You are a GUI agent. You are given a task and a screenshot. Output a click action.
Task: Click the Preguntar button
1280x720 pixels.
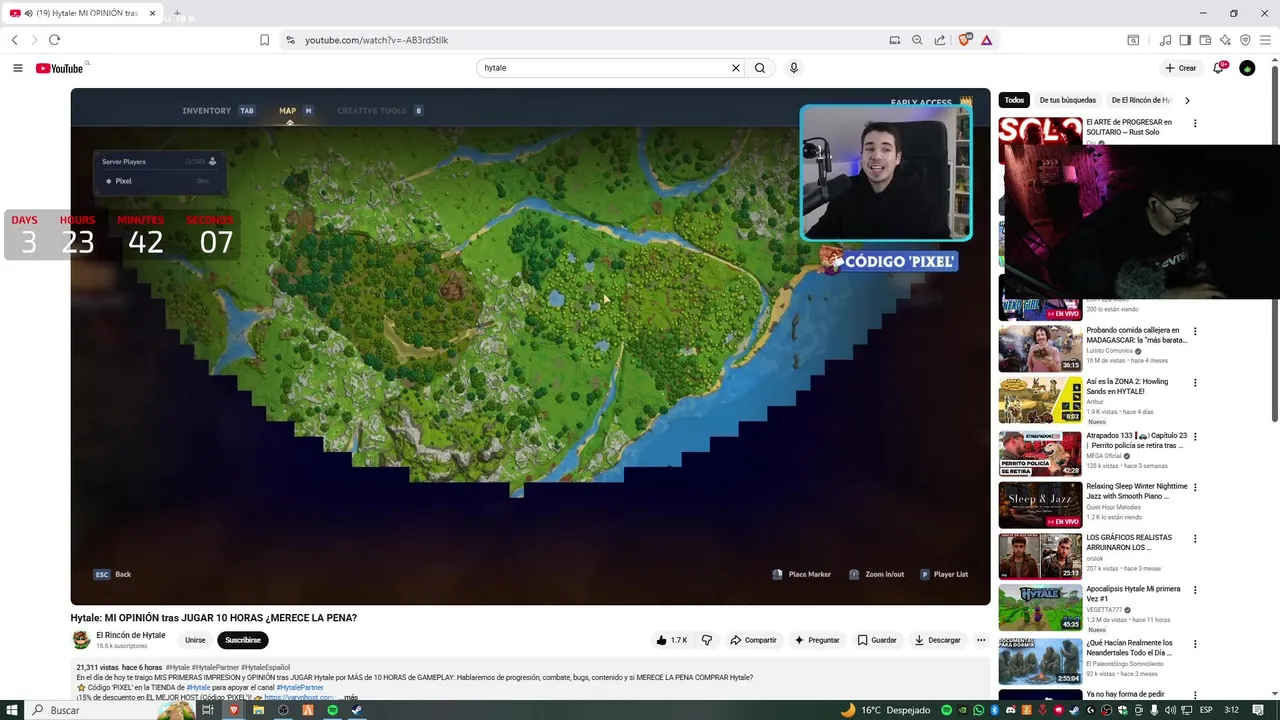click(817, 640)
